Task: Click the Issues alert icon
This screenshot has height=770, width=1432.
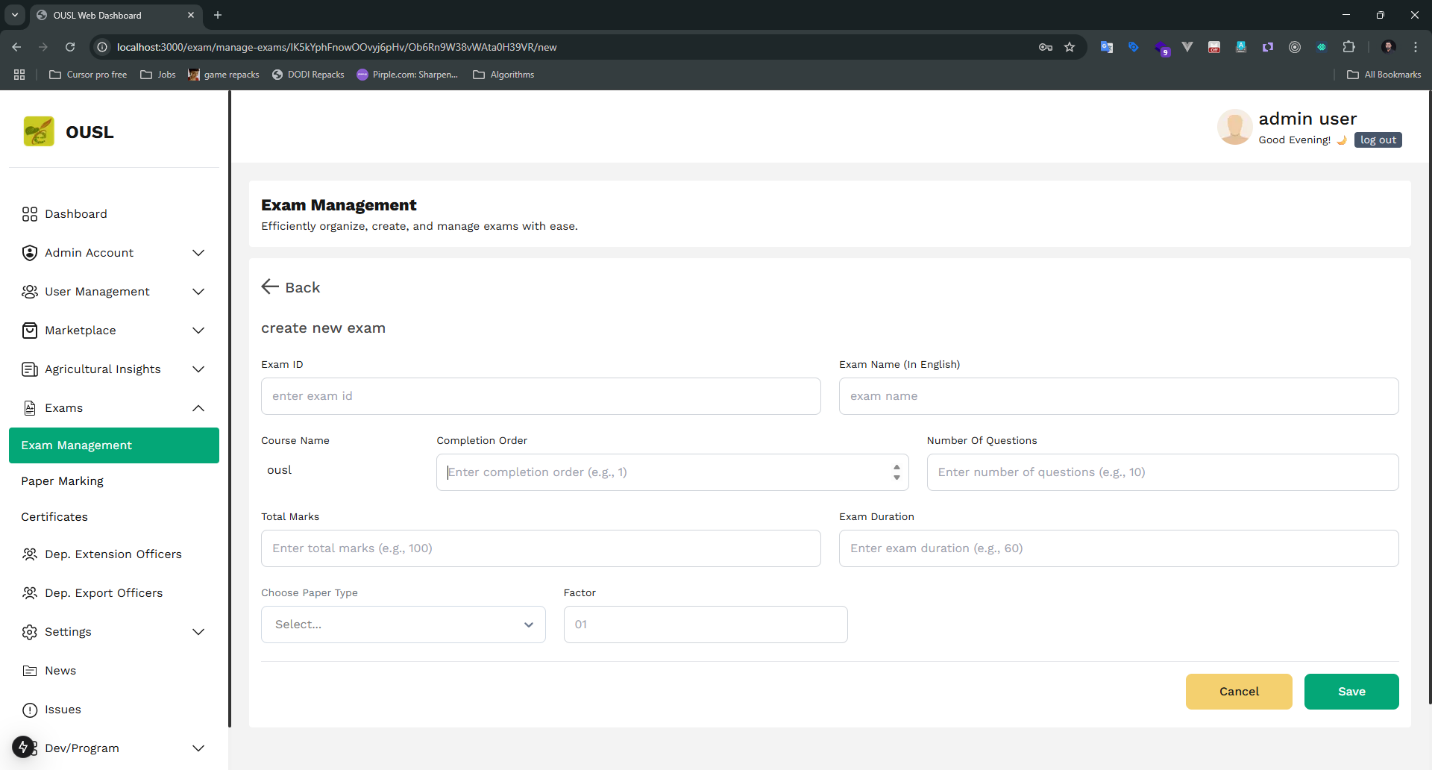Action: click(x=29, y=710)
